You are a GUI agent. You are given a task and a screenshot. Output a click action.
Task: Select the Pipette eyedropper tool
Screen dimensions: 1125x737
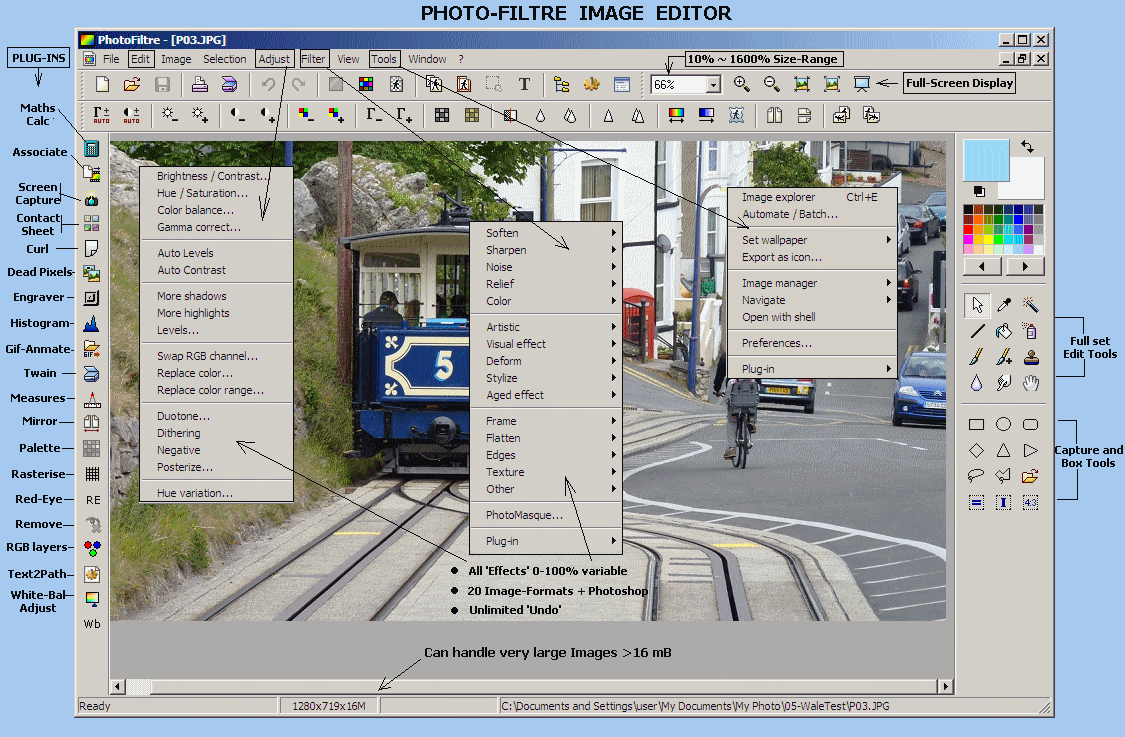pyautogui.click(x=1004, y=305)
